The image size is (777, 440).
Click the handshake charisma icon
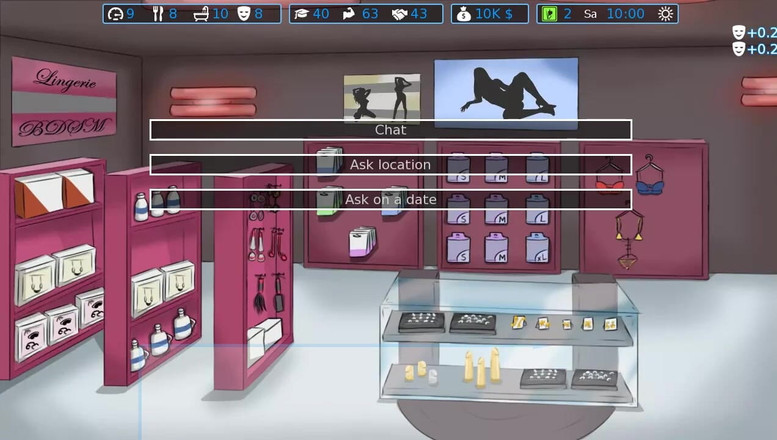399,14
